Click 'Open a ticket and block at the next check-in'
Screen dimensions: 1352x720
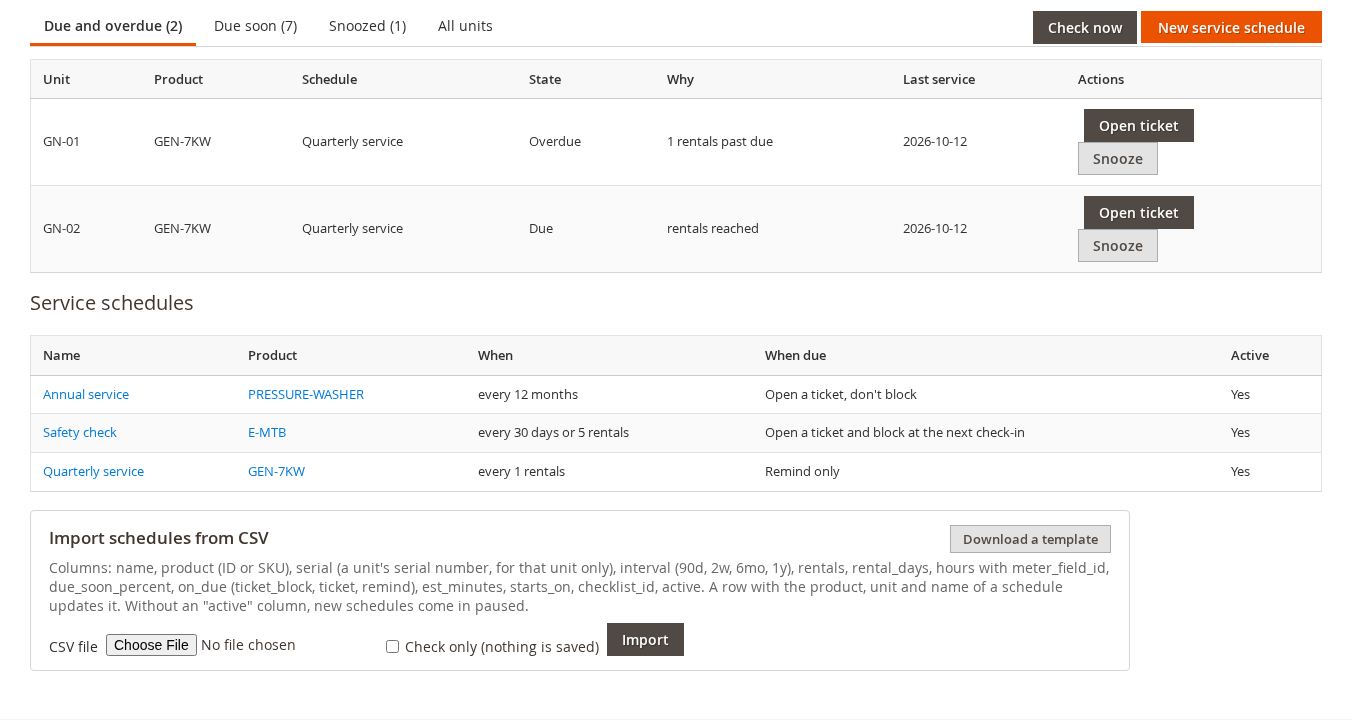point(895,433)
